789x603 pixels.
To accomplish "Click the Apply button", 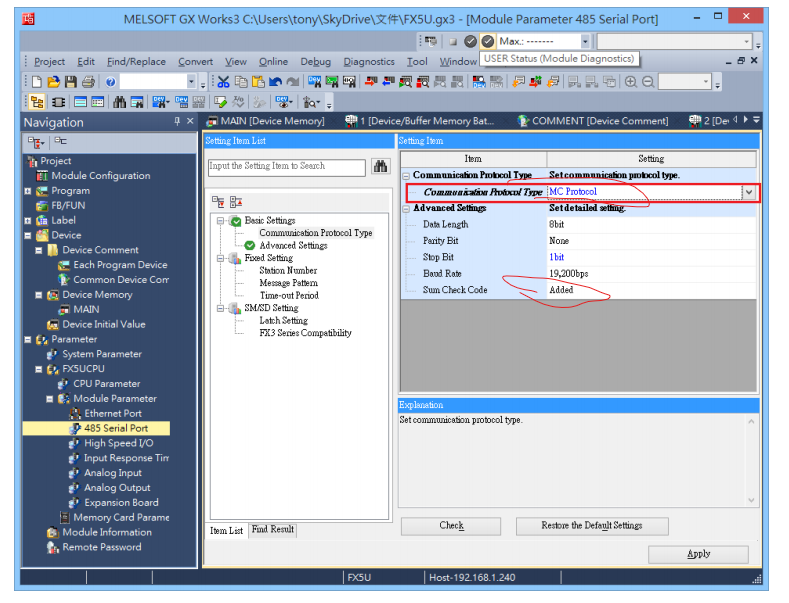I will pyautogui.click(x=698, y=554).
